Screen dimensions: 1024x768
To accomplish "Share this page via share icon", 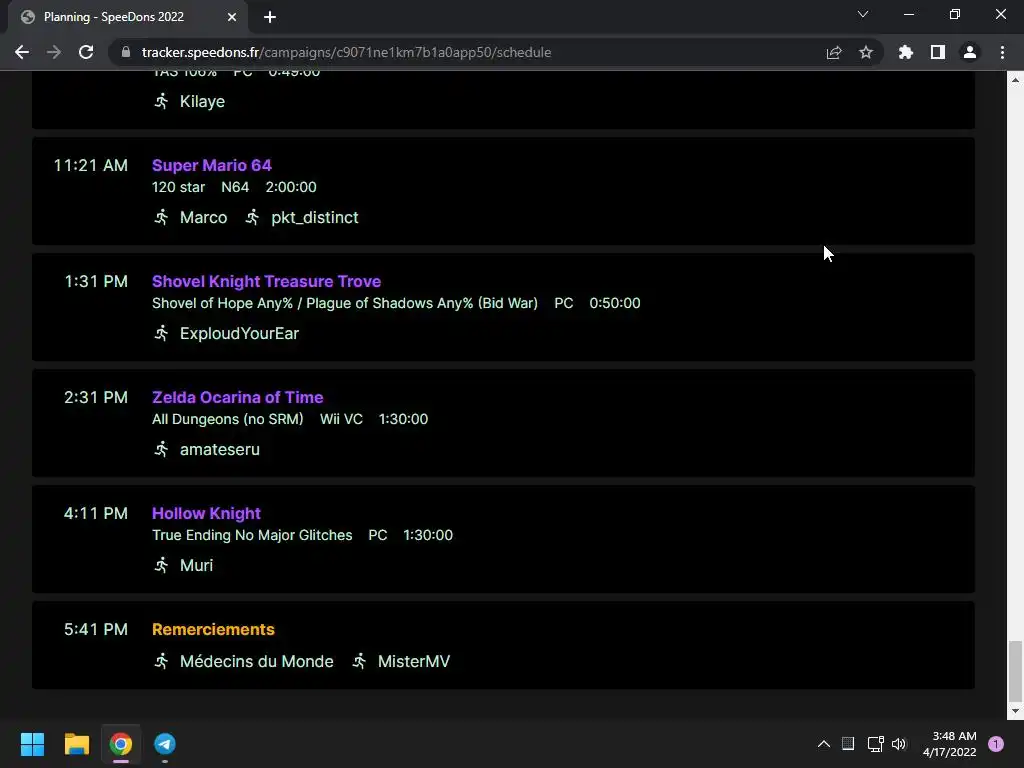I will [x=834, y=52].
